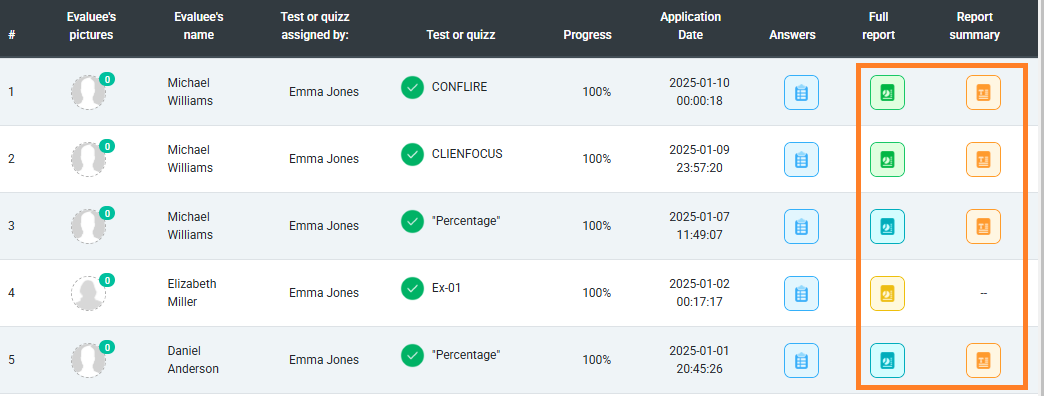Click Elizabeth Miller's profile picture

tap(89, 294)
